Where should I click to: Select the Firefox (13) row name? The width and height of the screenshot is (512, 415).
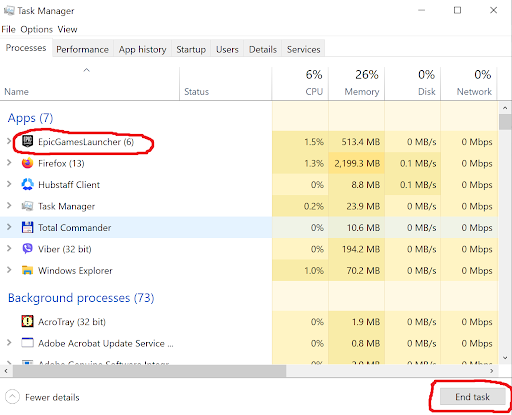coord(61,163)
